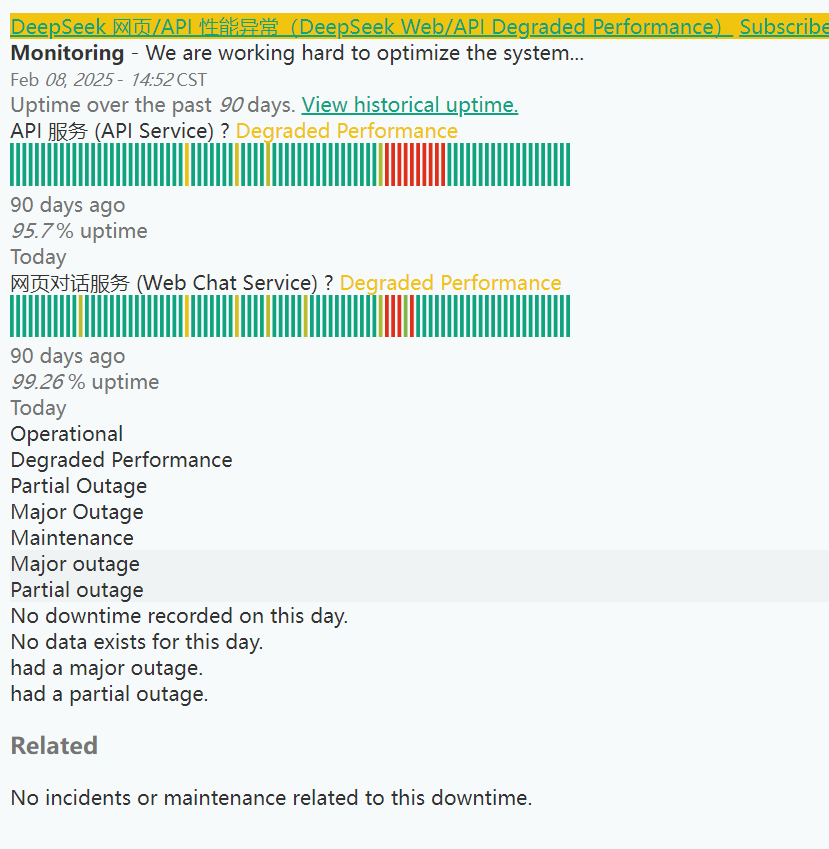The height and width of the screenshot is (849, 829).
Task: Click the API Service Degraded Performance status label
Action: [x=346, y=132]
